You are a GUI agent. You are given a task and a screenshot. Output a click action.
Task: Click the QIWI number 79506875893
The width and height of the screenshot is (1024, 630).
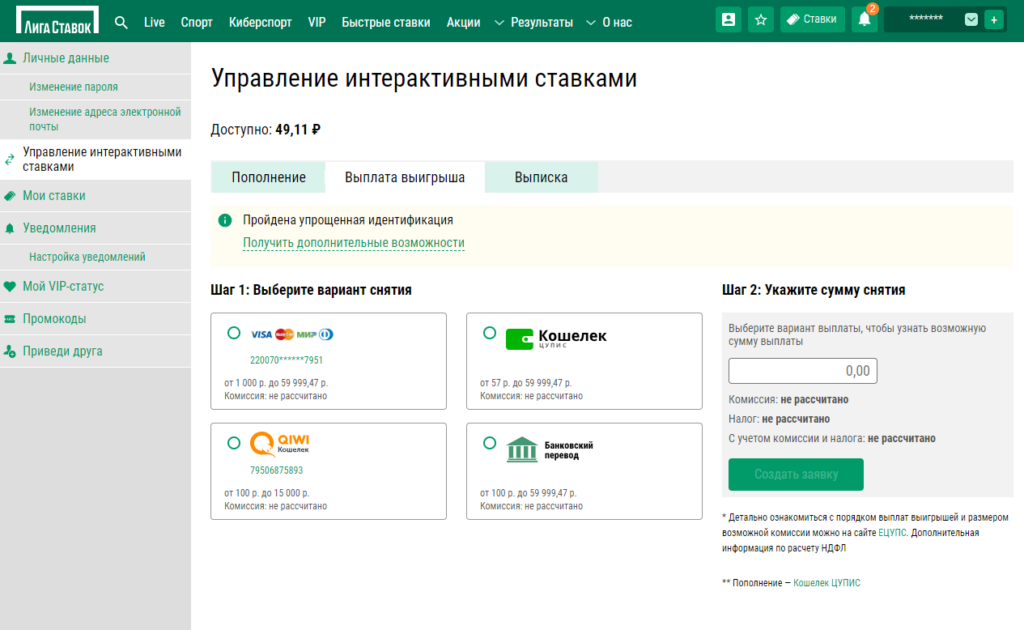click(x=276, y=471)
